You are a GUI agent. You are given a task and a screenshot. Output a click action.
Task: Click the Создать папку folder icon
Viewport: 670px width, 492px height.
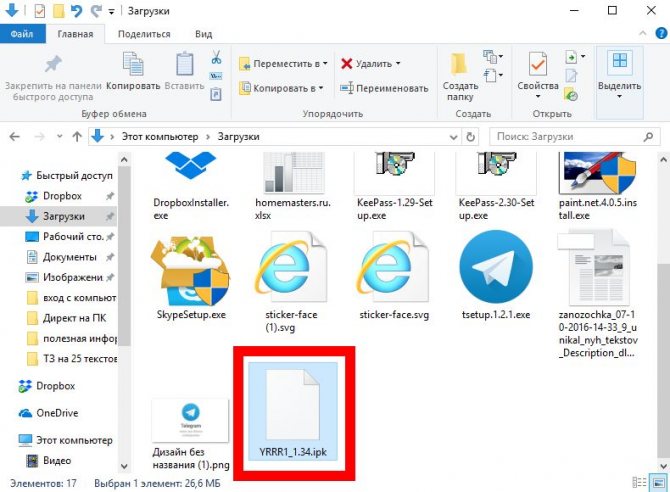coord(459,65)
